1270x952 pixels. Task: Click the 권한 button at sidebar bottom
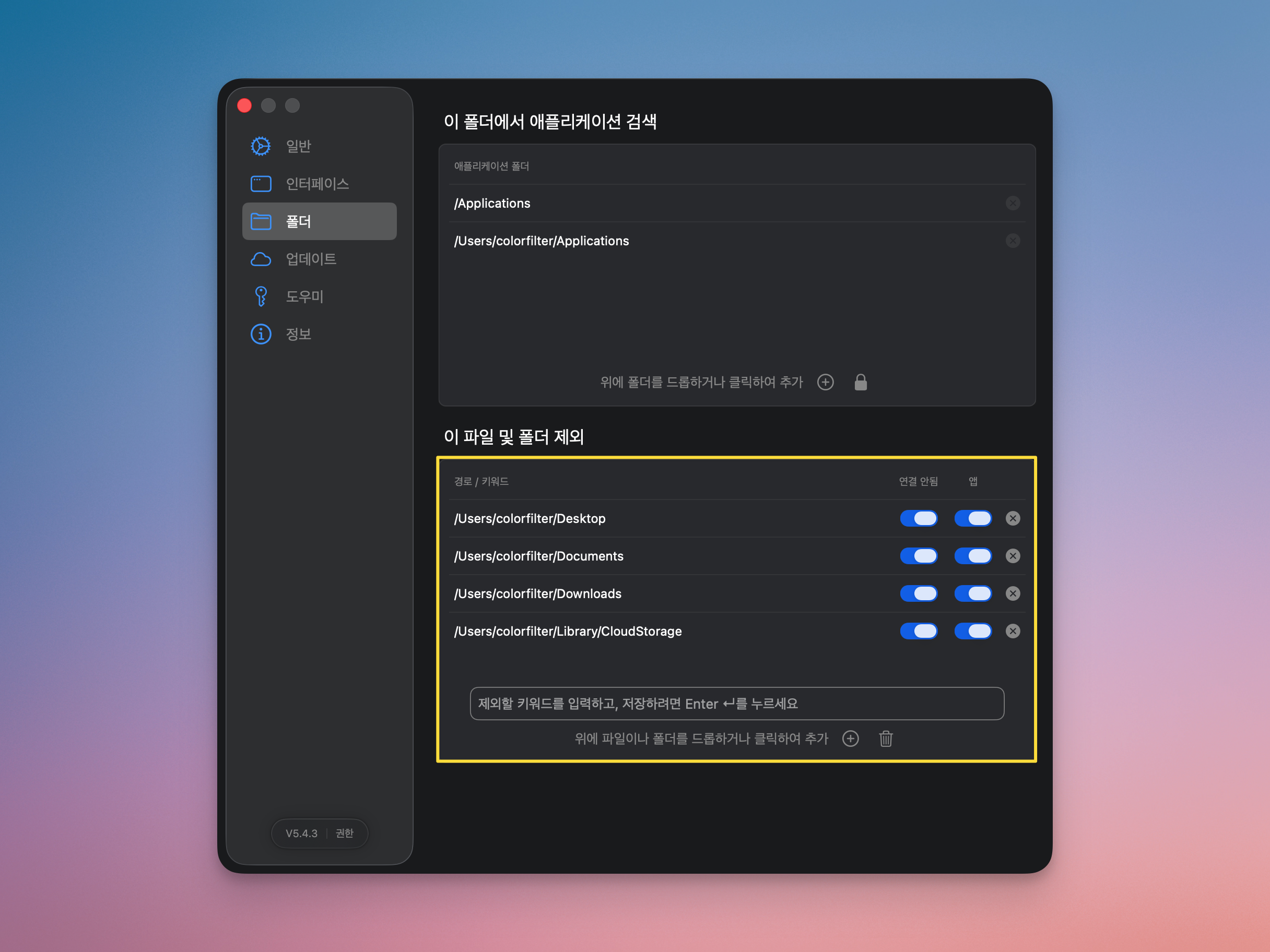point(345,833)
